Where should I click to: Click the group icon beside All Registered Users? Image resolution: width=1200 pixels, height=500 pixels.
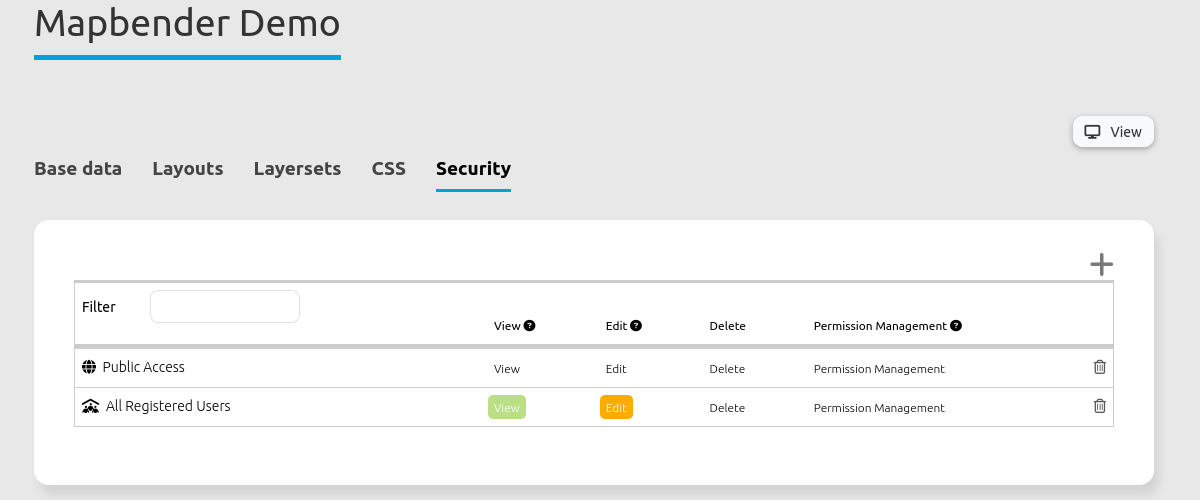[90, 406]
